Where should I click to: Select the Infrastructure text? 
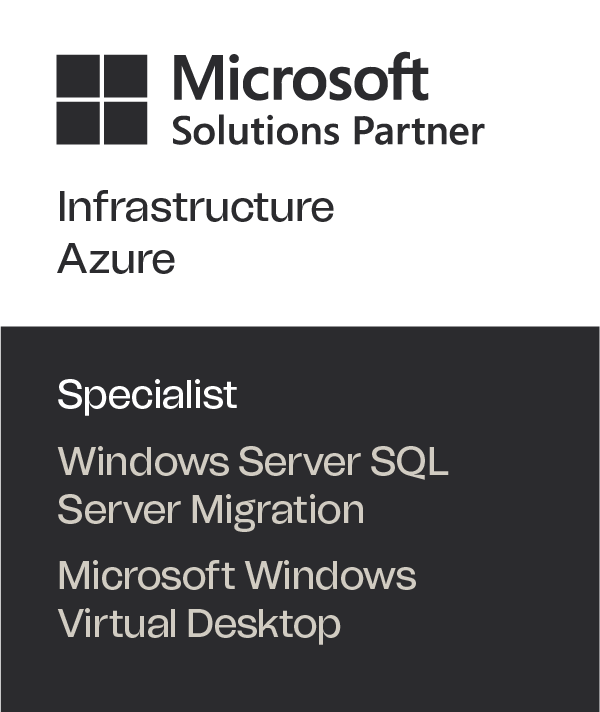(x=195, y=207)
